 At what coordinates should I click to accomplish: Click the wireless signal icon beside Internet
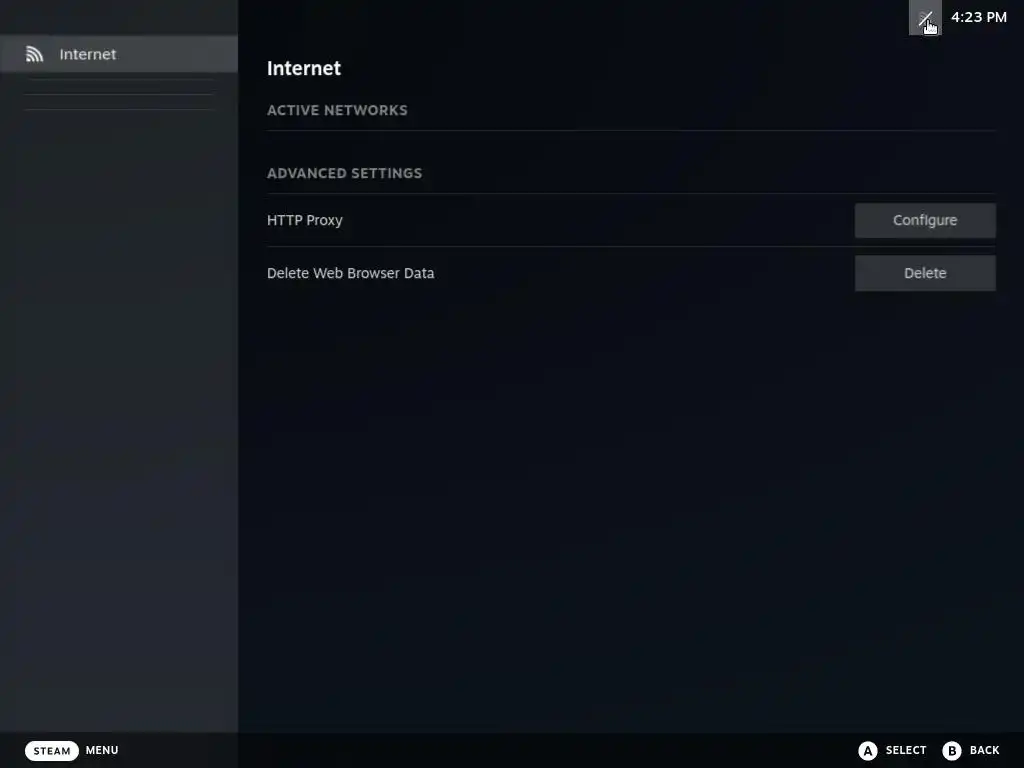35,54
